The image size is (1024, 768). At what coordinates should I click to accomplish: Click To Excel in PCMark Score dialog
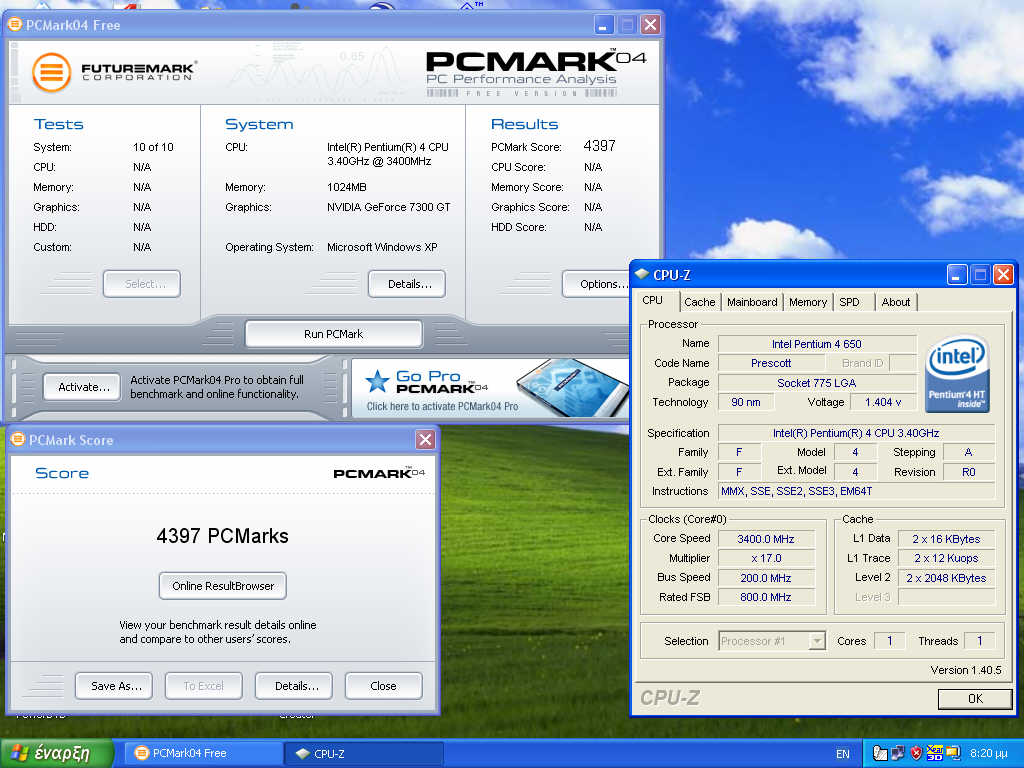[x=204, y=686]
